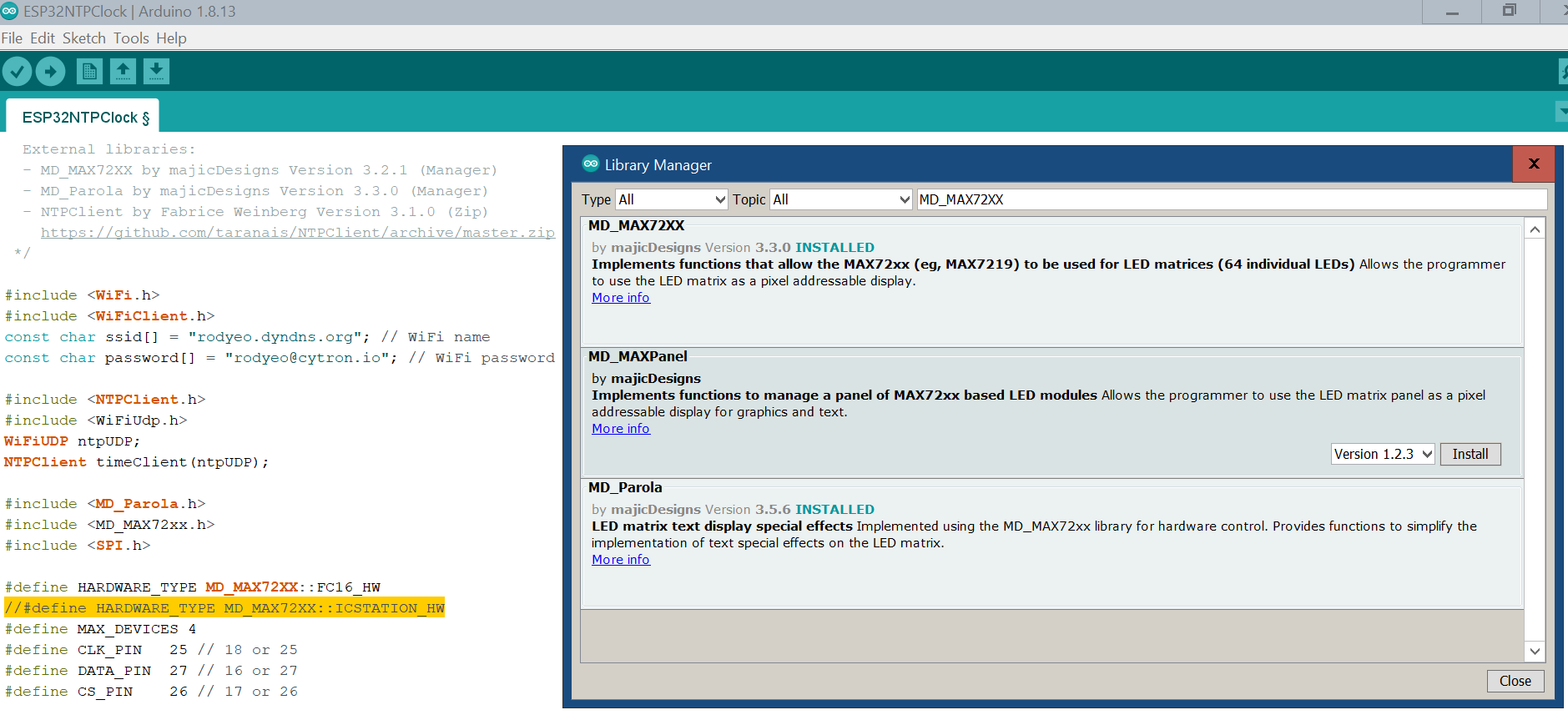This screenshot has height=715, width=1568.
Task: Click the 'const char password[]' line
Action: [280, 358]
